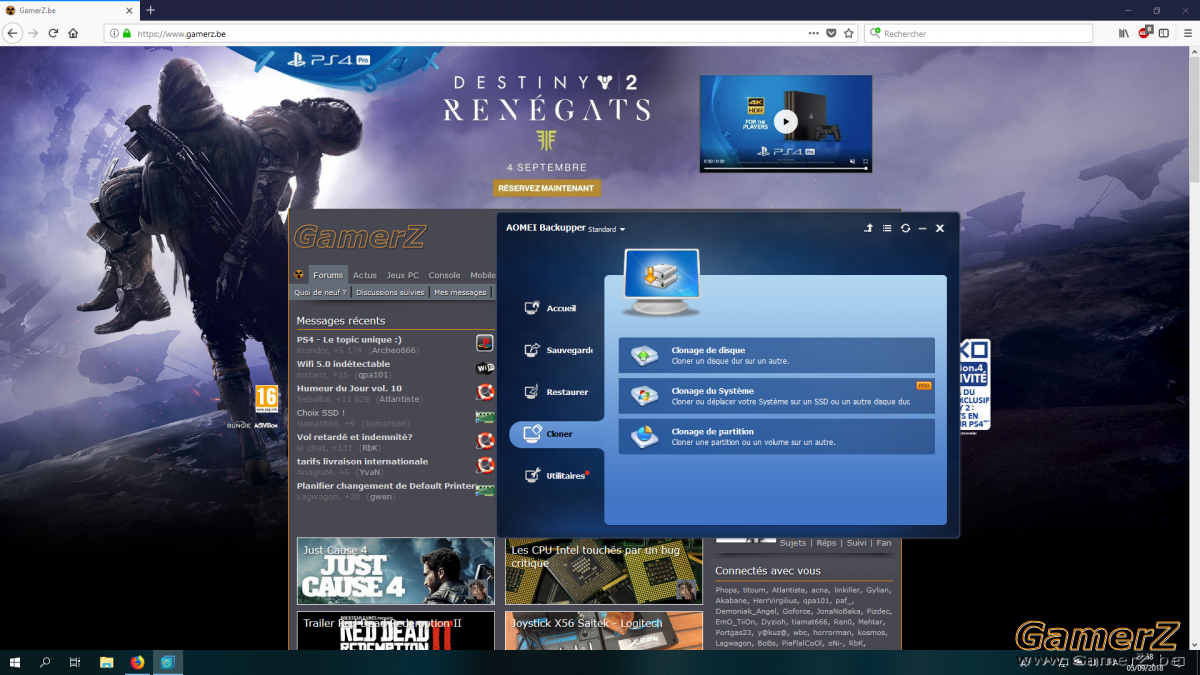Open page actions three-dots menu

(x=813, y=33)
